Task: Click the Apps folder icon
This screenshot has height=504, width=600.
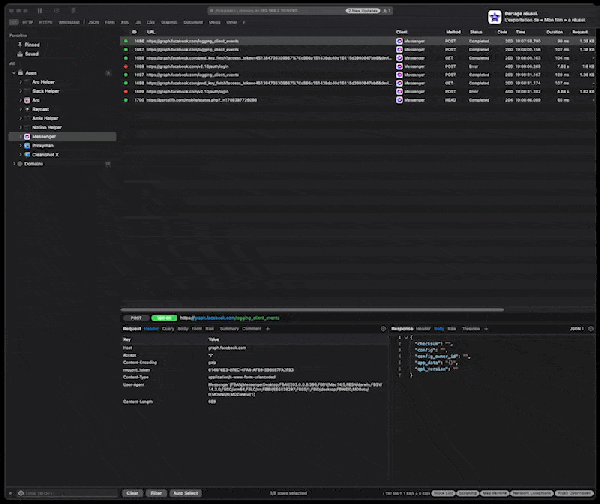Action: [x=21, y=73]
